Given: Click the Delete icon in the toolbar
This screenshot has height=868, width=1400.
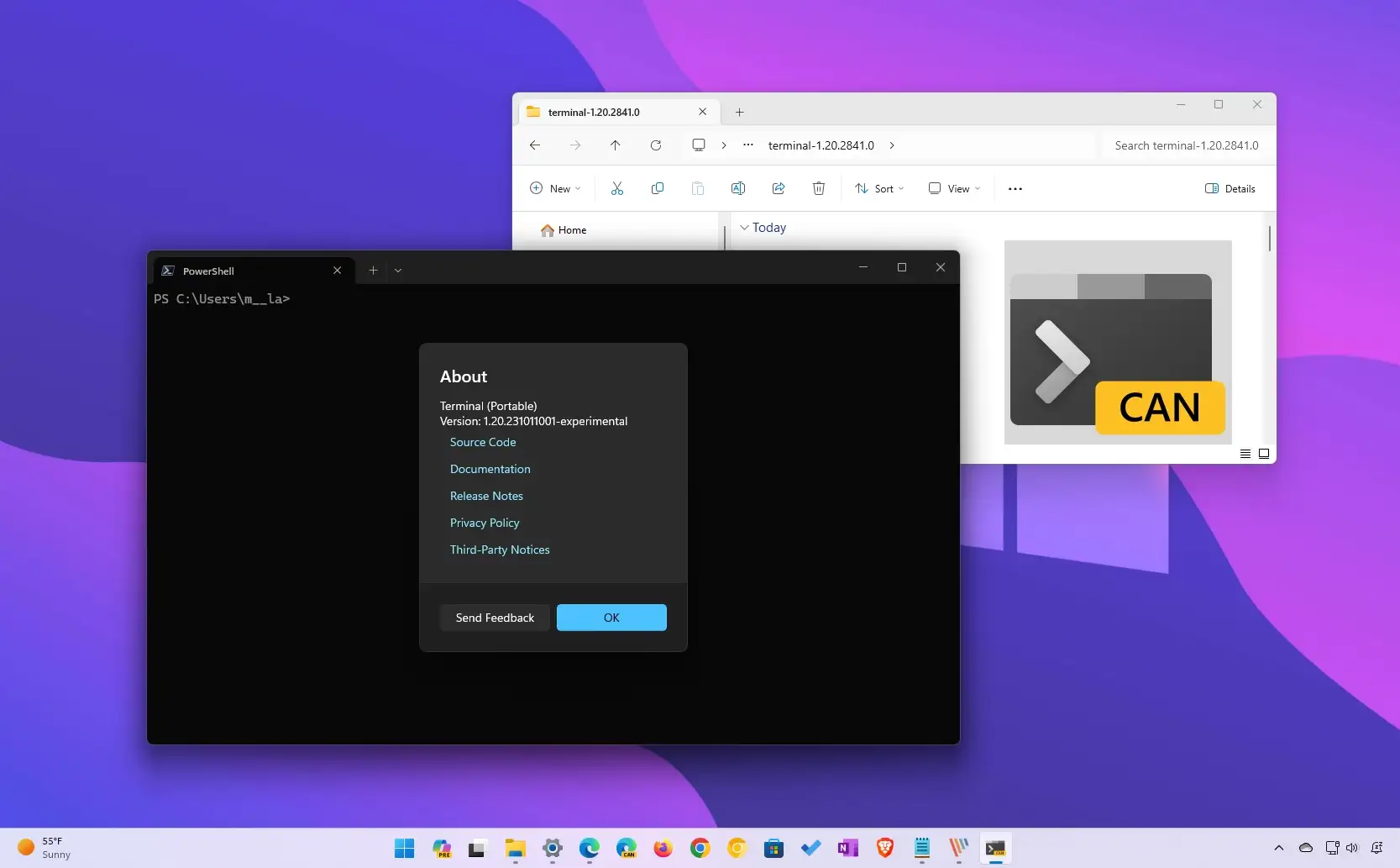Looking at the screenshot, I should [818, 188].
